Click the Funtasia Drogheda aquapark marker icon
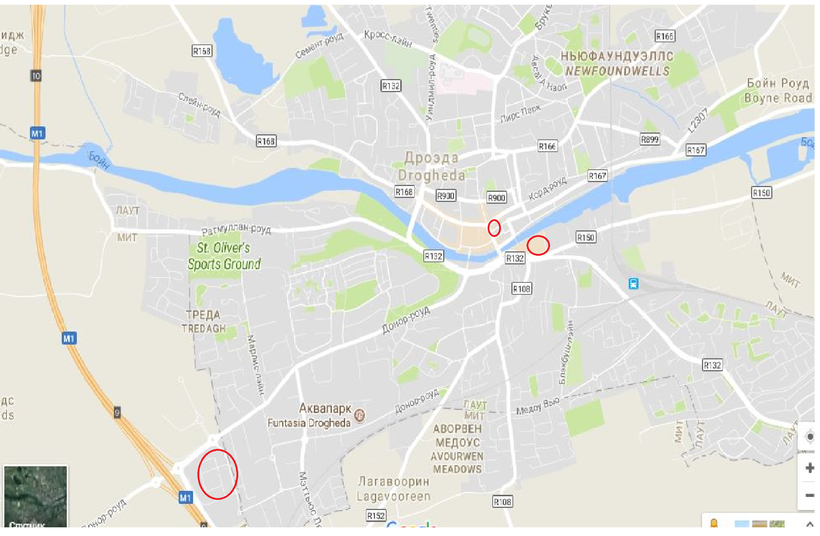The image size is (820, 536). [x=359, y=416]
